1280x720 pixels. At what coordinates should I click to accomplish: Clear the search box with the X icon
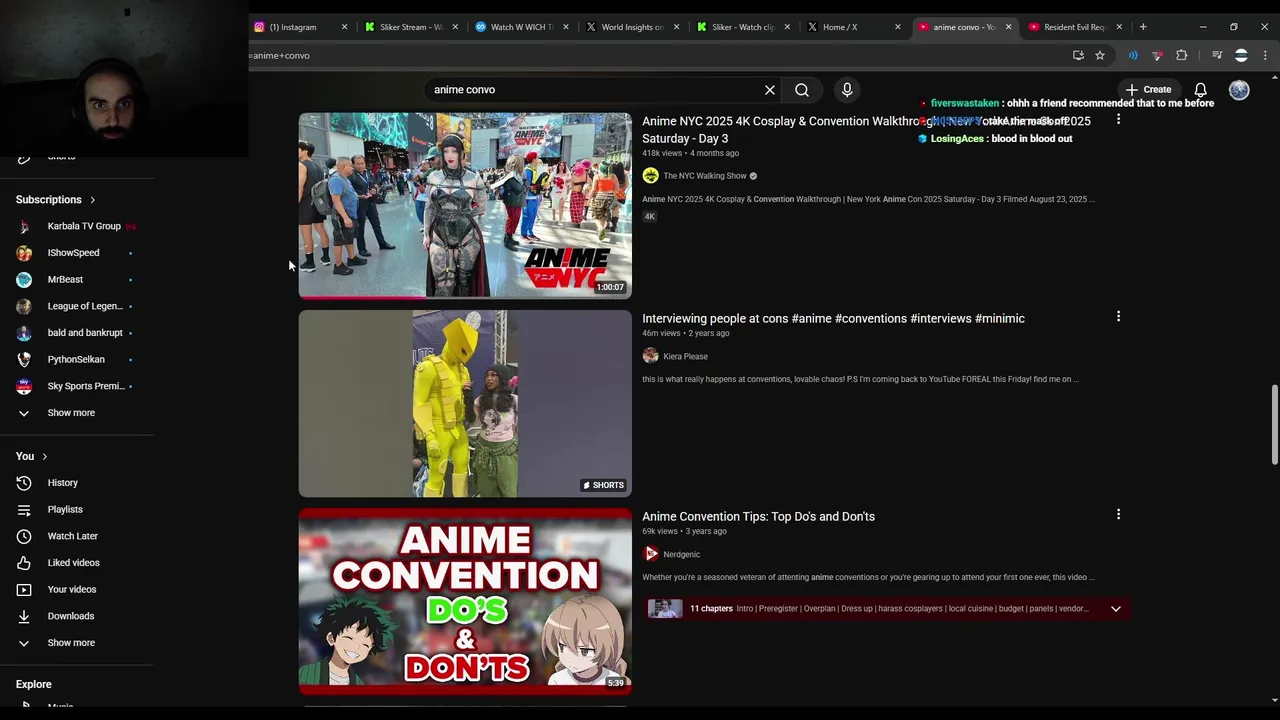point(770,90)
